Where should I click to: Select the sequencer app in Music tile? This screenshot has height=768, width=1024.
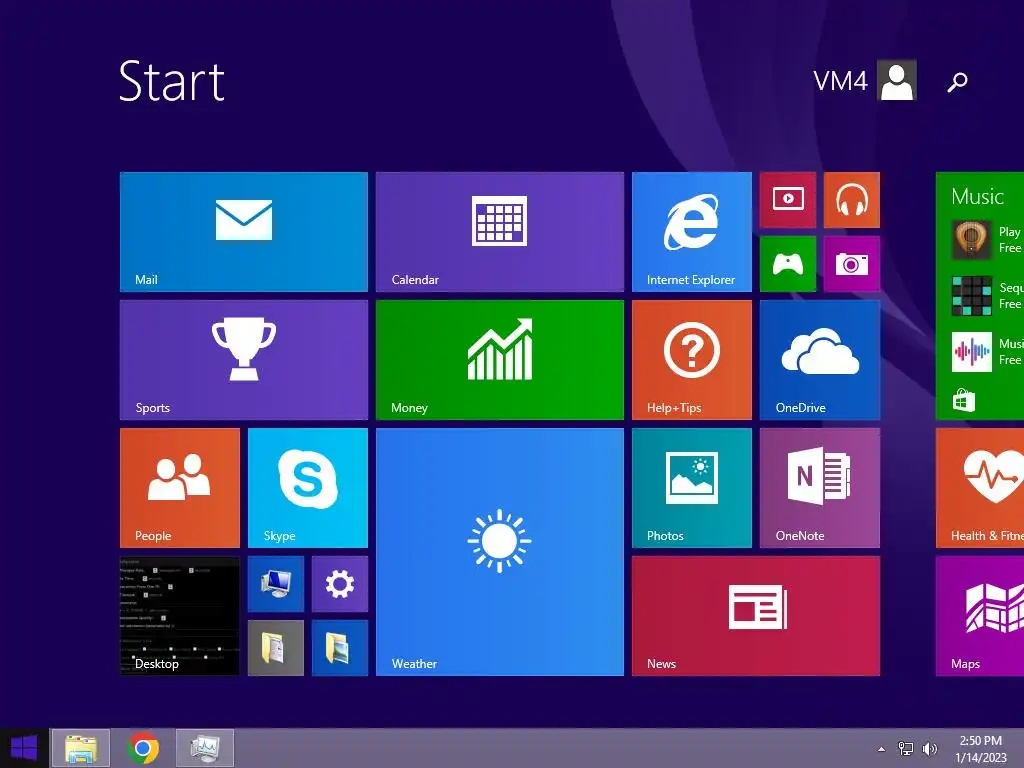pos(972,296)
